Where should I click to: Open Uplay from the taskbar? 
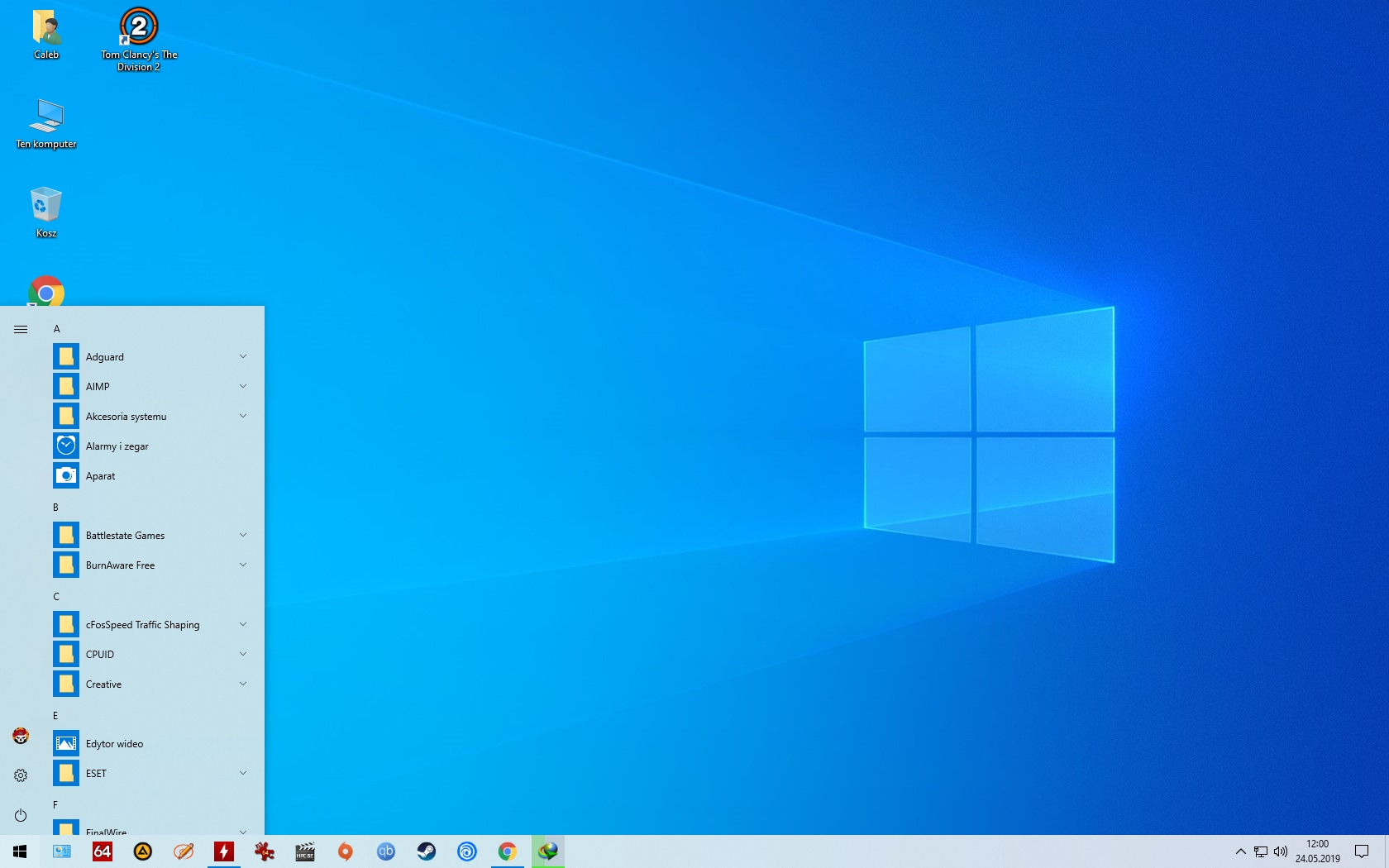(467, 851)
